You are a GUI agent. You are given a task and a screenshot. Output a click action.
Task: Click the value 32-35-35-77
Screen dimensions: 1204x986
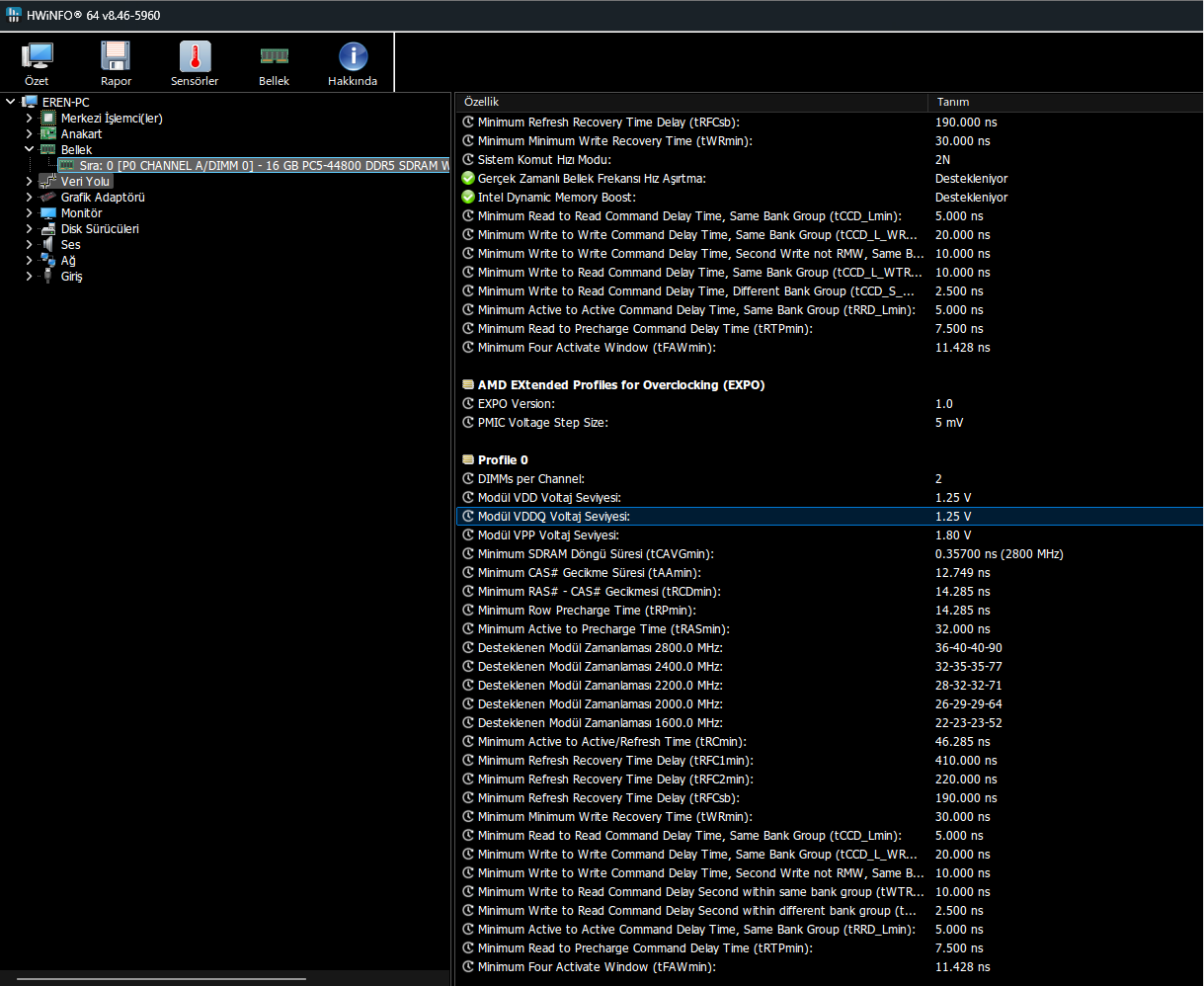point(969,667)
